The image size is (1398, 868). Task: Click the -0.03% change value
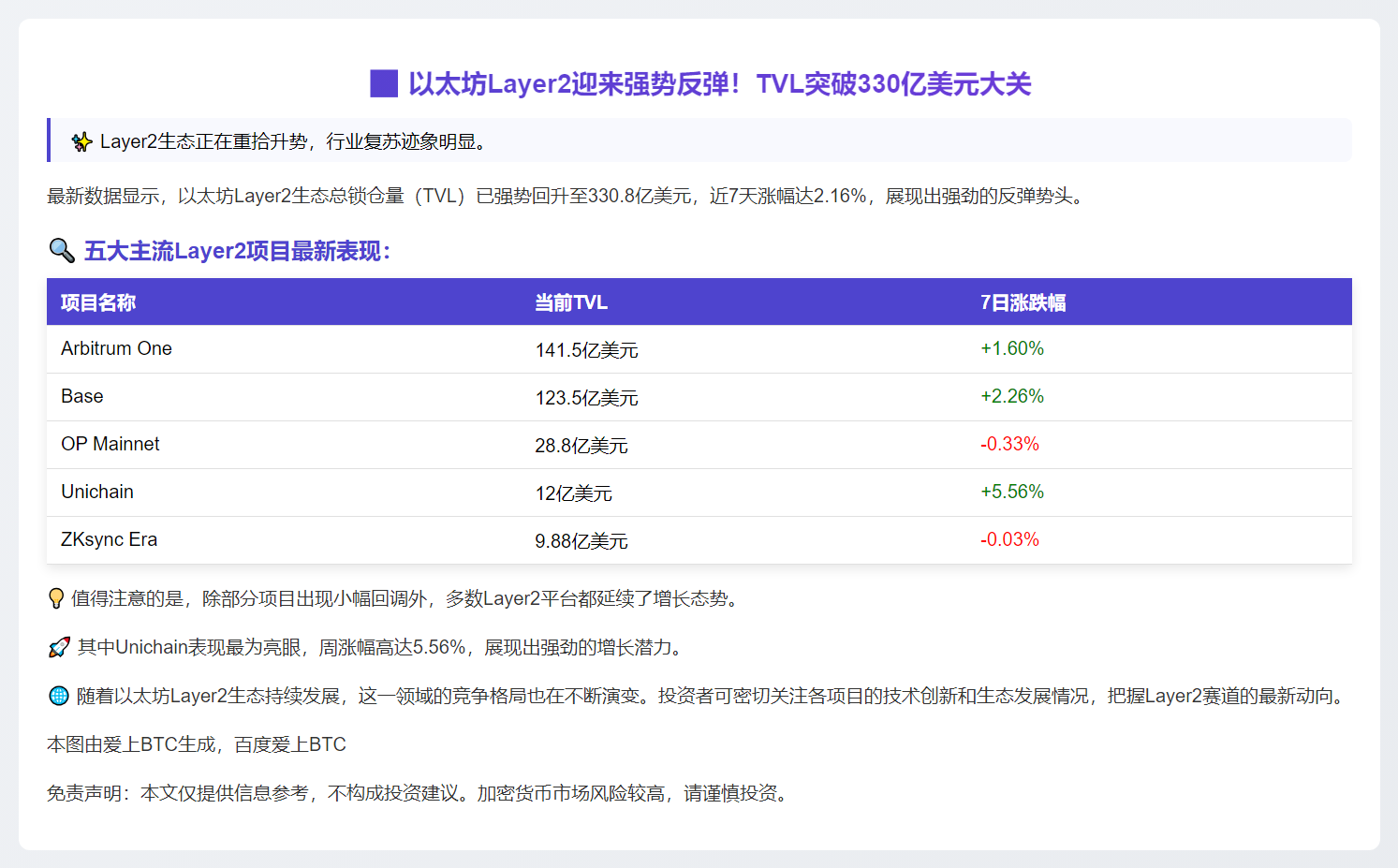pos(1009,539)
